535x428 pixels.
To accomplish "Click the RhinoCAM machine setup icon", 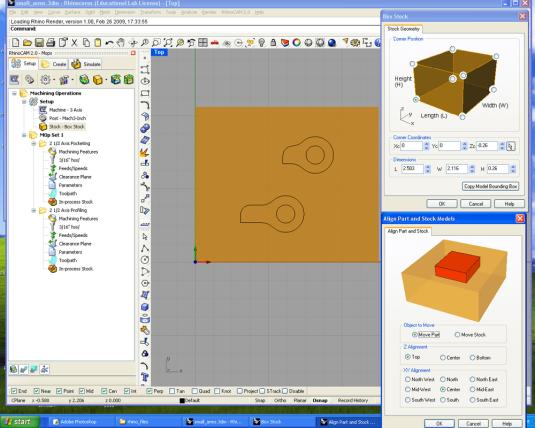I will pyautogui.click(x=14, y=80).
